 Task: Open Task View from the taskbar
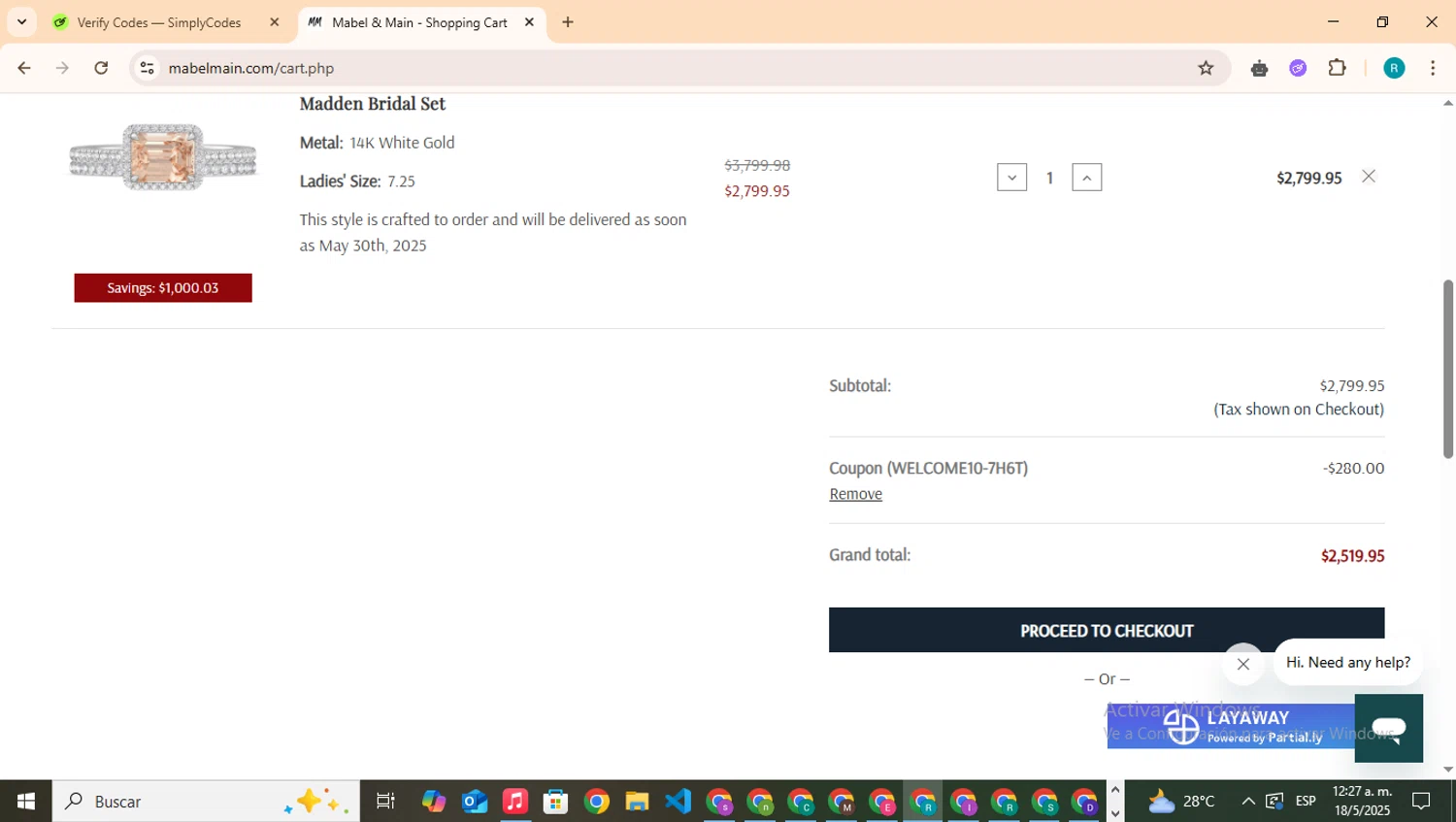[385, 801]
